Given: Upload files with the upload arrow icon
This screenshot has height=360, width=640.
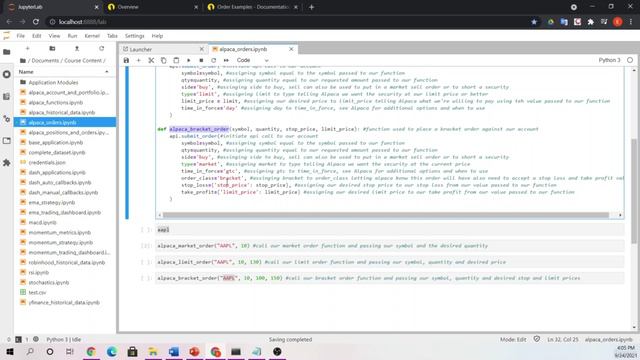Looking at the screenshot, I should coord(77,49).
